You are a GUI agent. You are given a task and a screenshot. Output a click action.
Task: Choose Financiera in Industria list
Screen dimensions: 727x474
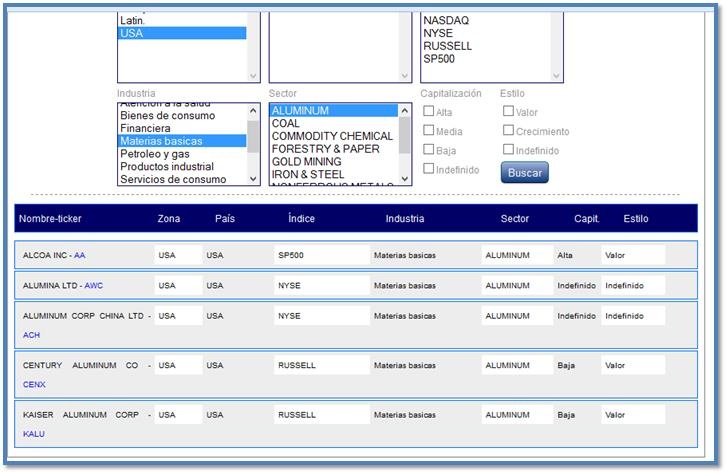tap(182, 128)
